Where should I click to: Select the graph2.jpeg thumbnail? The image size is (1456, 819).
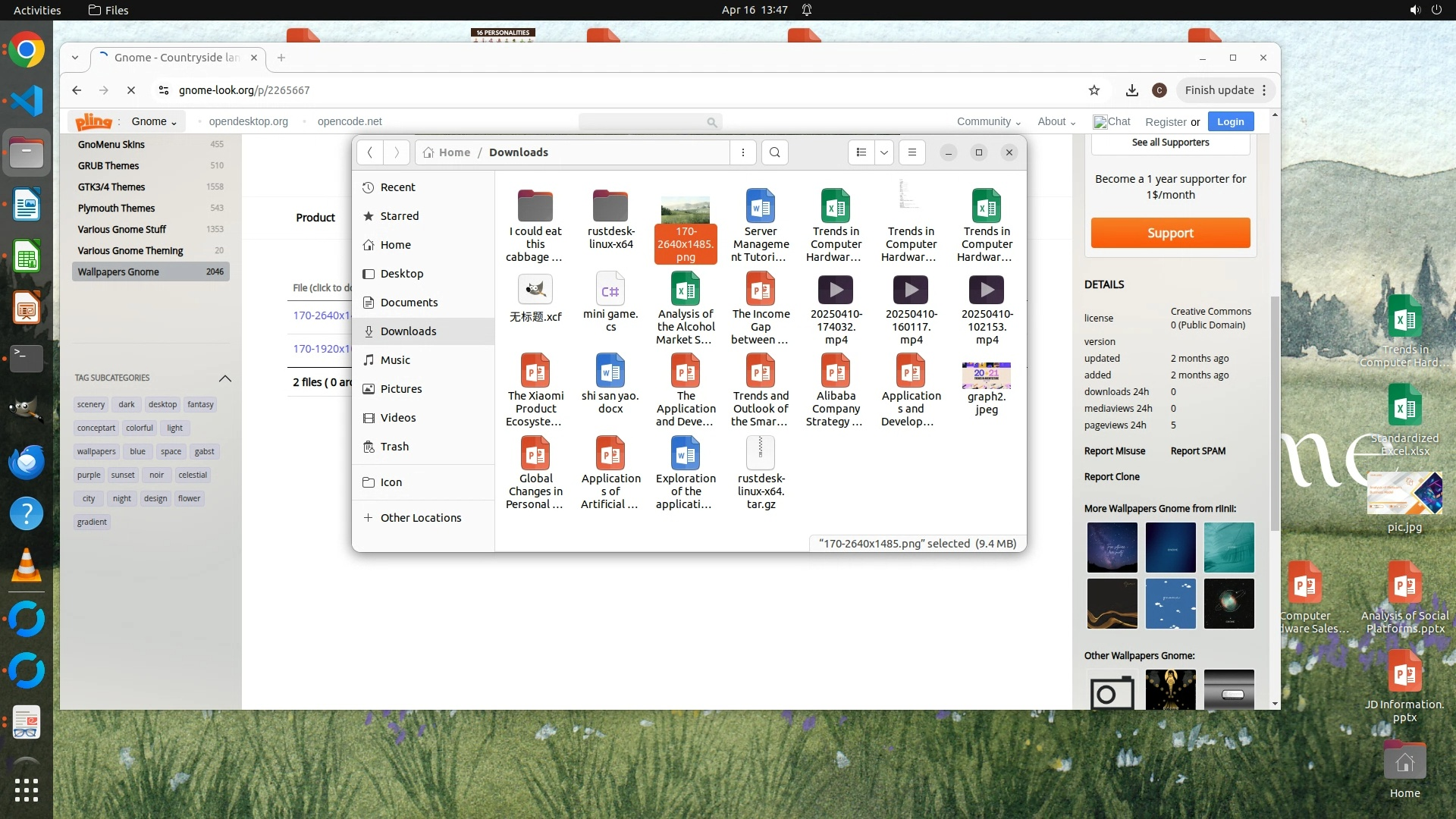pos(986,376)
